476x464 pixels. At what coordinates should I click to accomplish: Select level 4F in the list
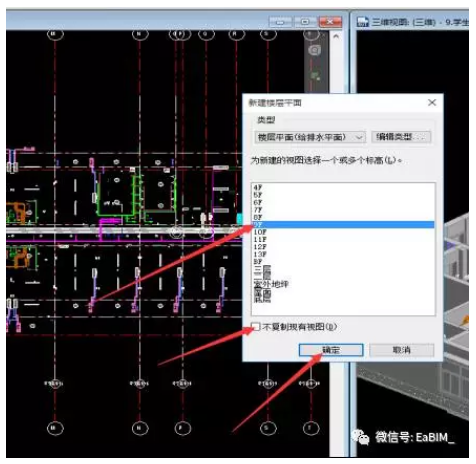point(343,187)
